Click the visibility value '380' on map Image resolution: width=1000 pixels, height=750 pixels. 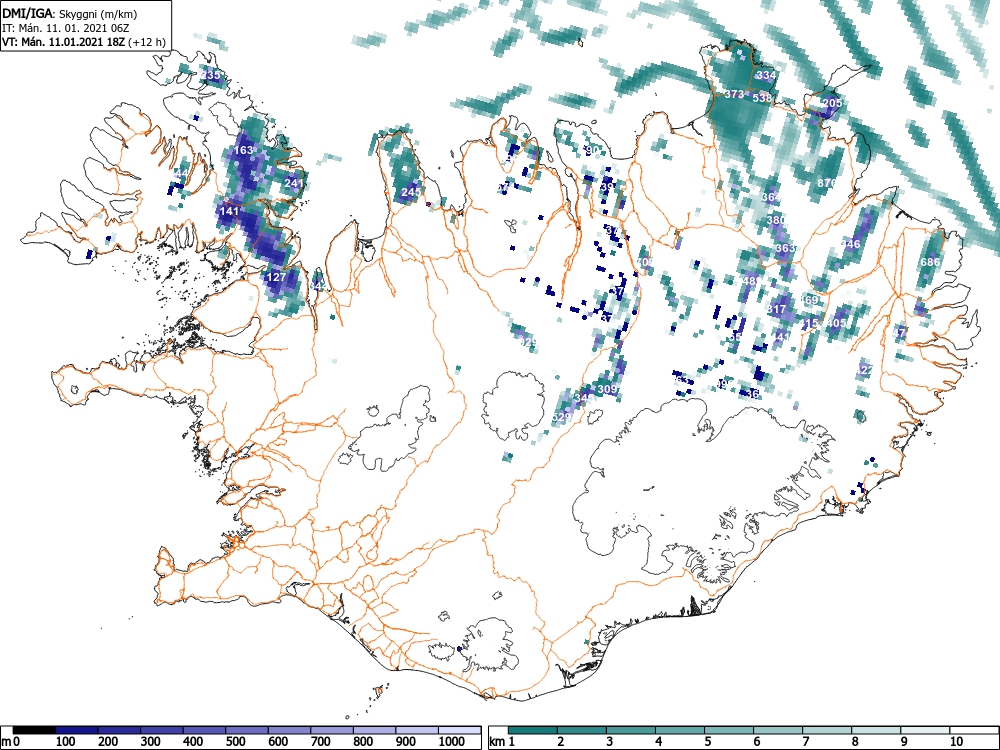(x=776, y=220)
